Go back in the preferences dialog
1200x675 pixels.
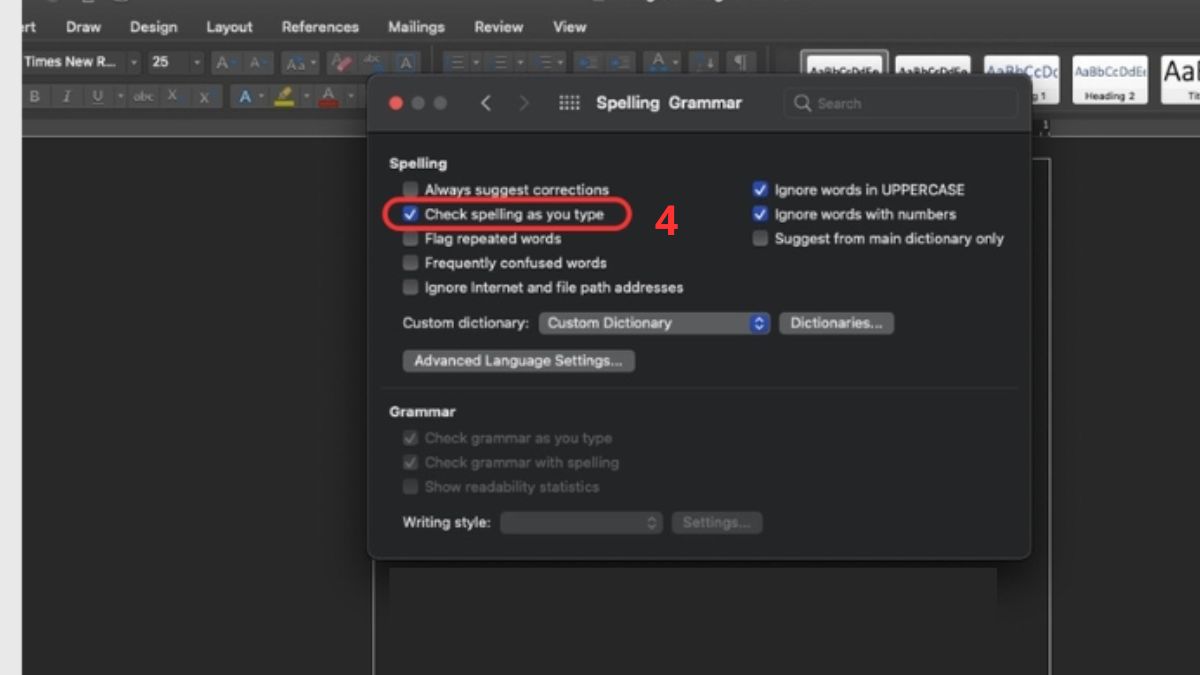coord(486,103)
